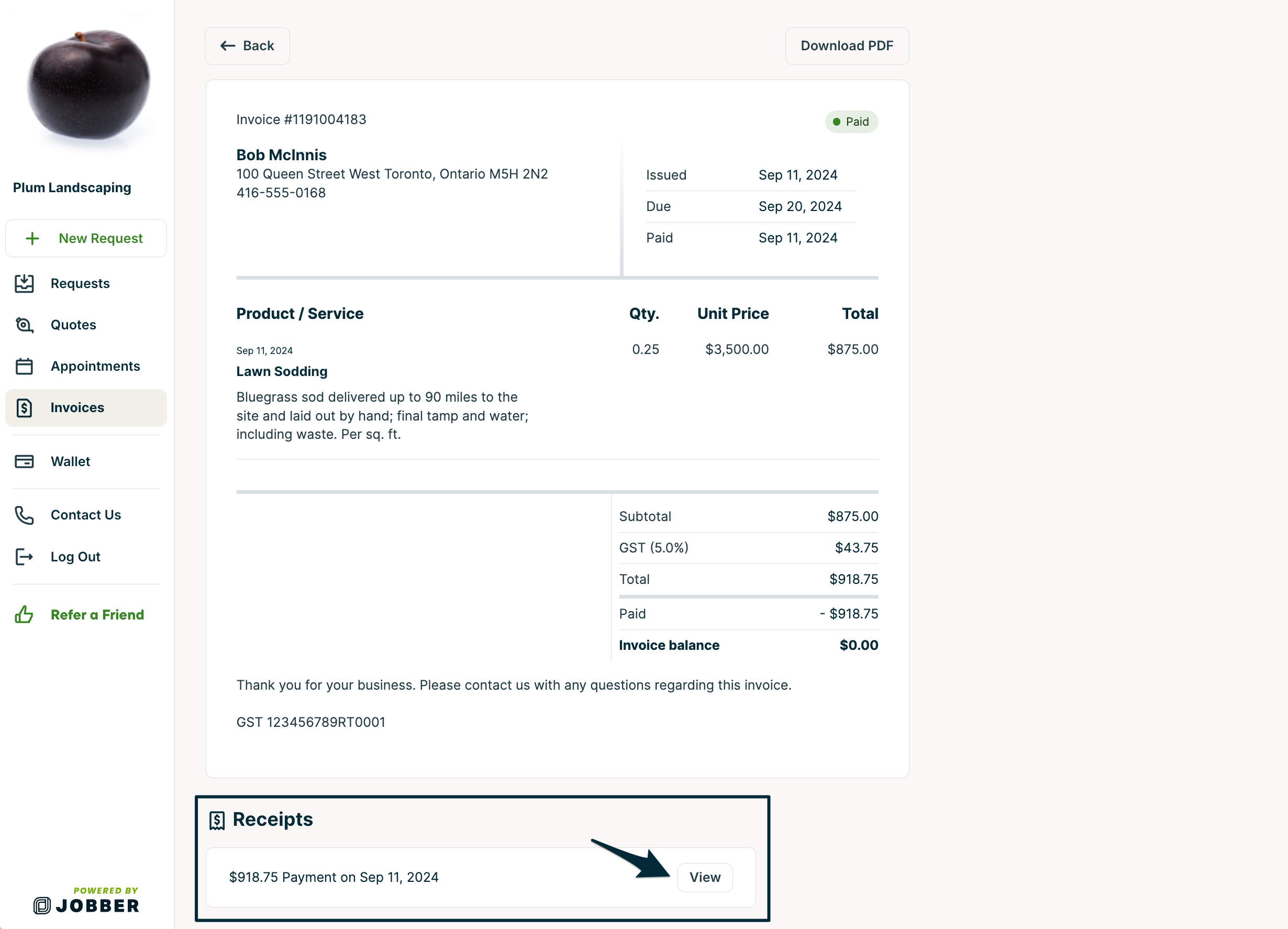Screen dimensions: 1288x929
Task: Select the Log Out icon
Action: [x=24, y=557]
